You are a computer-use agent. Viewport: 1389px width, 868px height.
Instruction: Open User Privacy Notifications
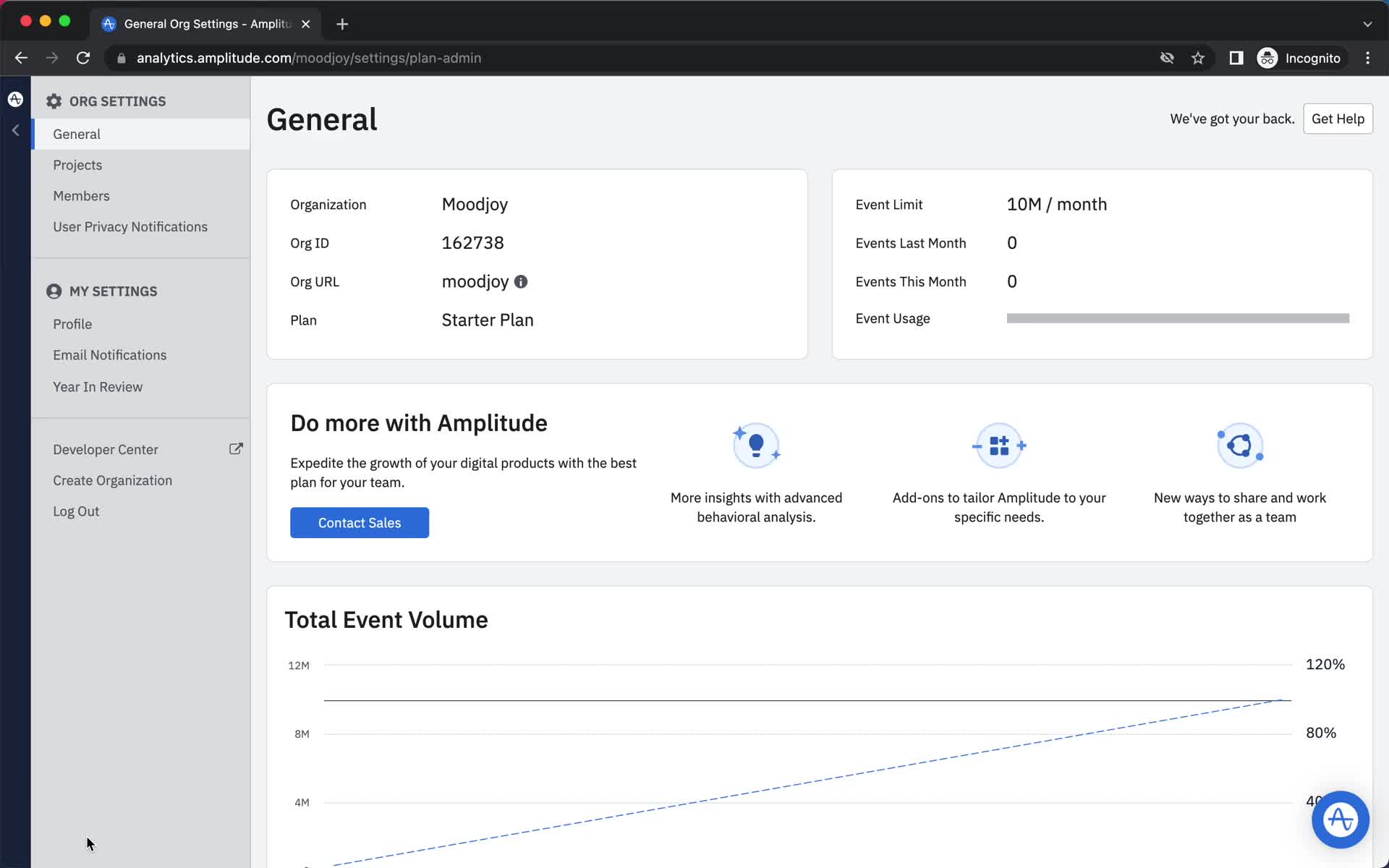pos(130,226)
